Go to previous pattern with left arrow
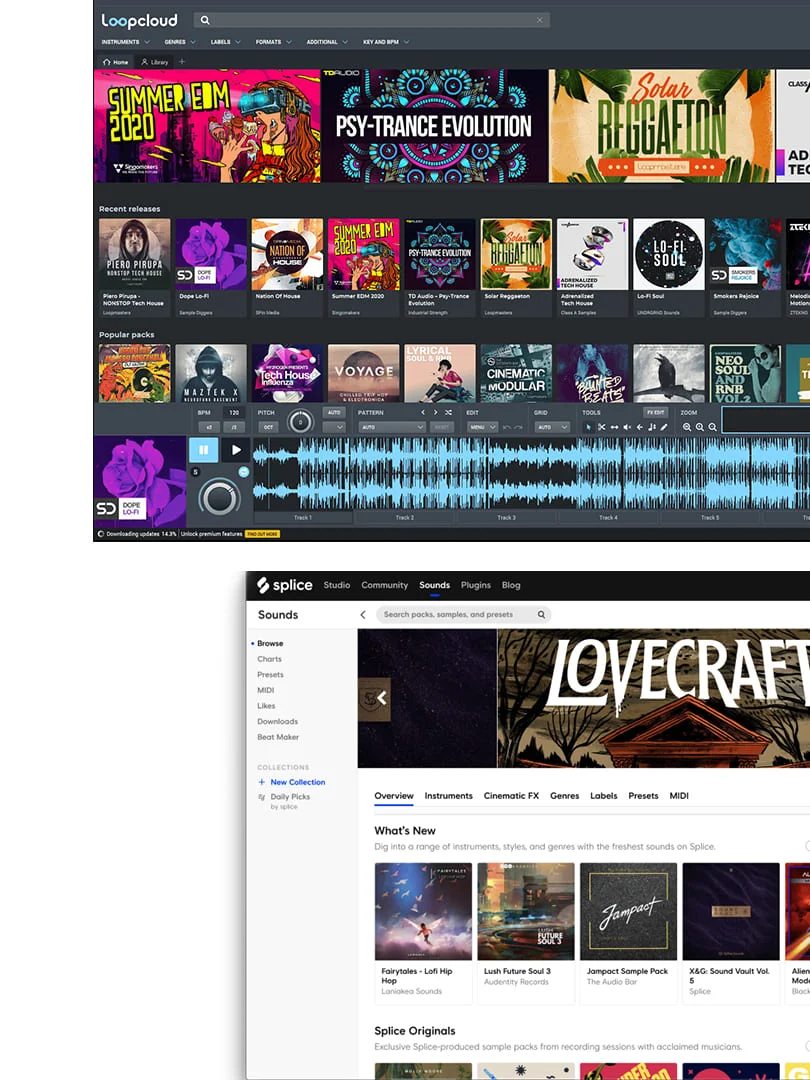This screenshot has height=1080, width=810. point(423,413)
